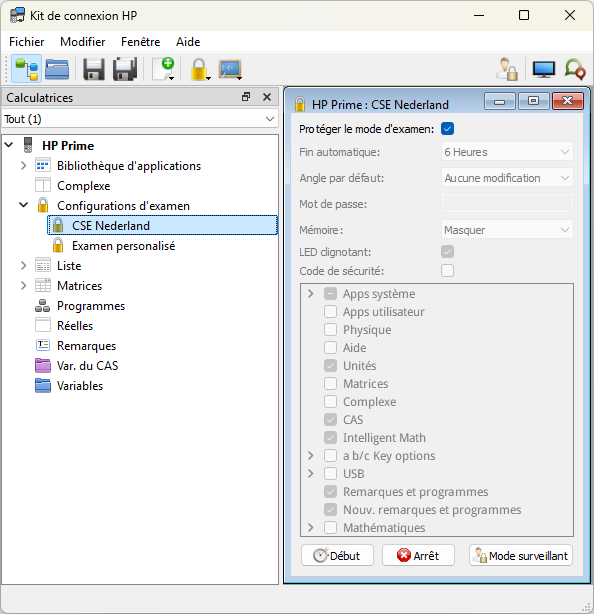Viewport: 594px width, 614px height.
Task: Enable the Physique checkbox in the list
Action: pos(330,330)
